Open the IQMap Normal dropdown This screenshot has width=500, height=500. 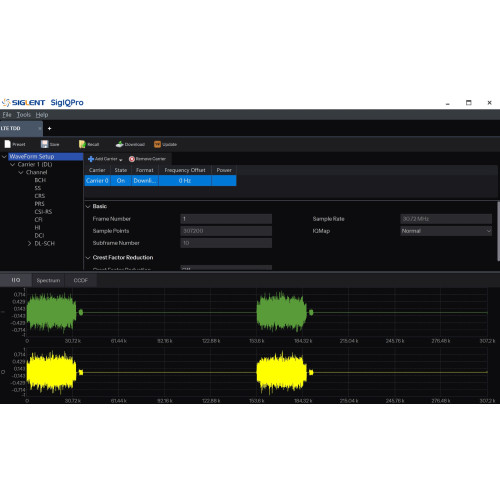coord(446,231)
